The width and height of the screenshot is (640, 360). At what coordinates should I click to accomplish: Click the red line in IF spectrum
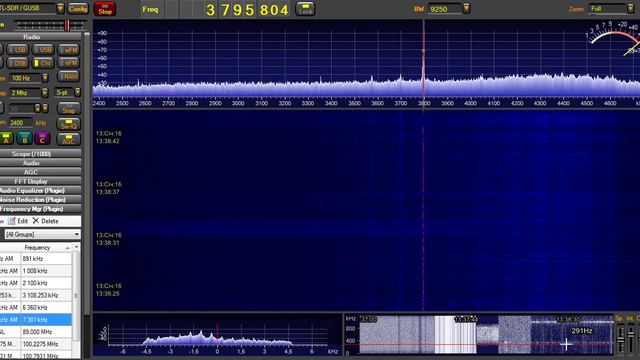coord(217,335)
